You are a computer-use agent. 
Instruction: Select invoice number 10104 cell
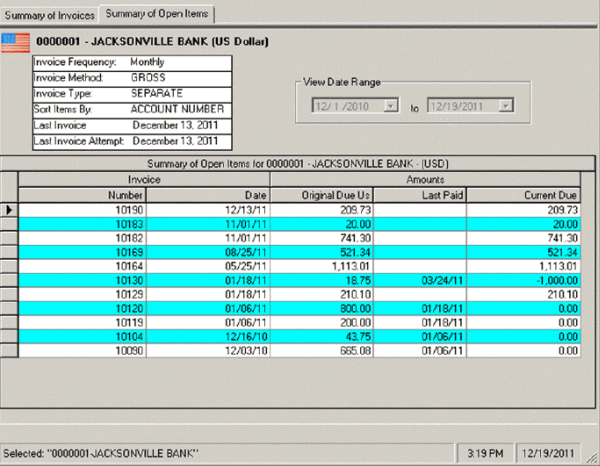[82, 337]
